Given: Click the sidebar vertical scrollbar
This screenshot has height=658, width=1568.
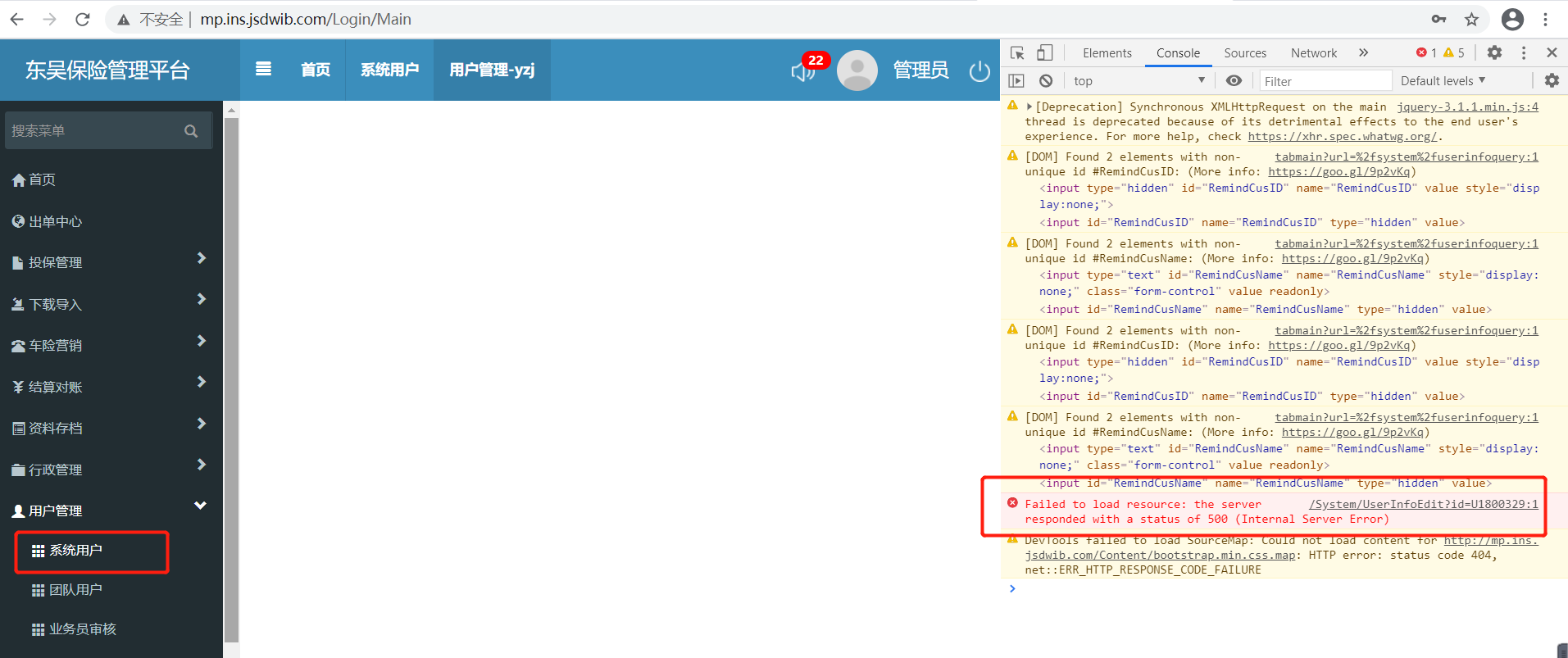Looking at the screenshot, I should click(231, 379).
